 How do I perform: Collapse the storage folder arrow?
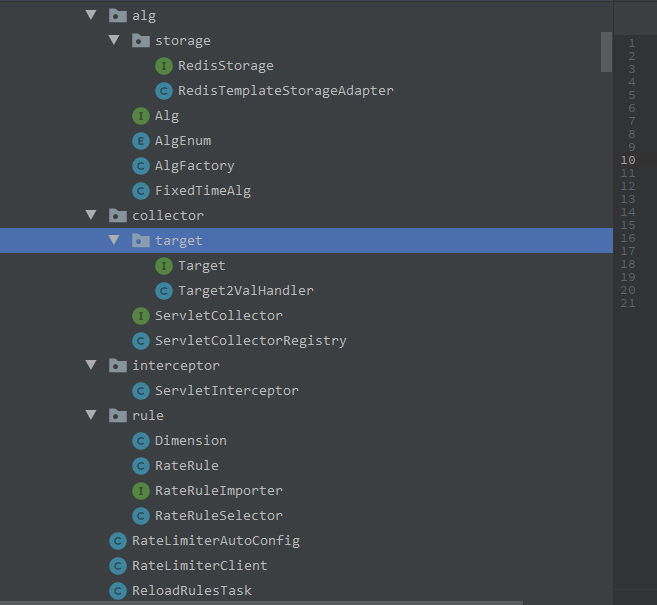coord(114,40)
